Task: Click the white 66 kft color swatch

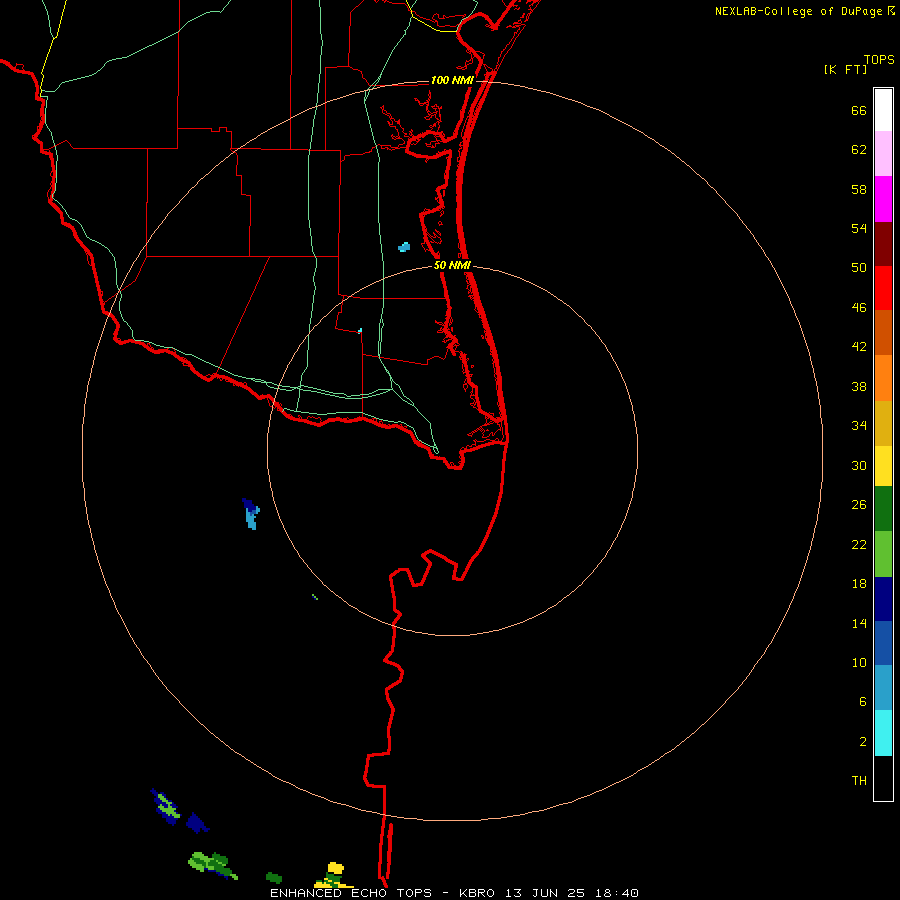Action: (883, 110)
